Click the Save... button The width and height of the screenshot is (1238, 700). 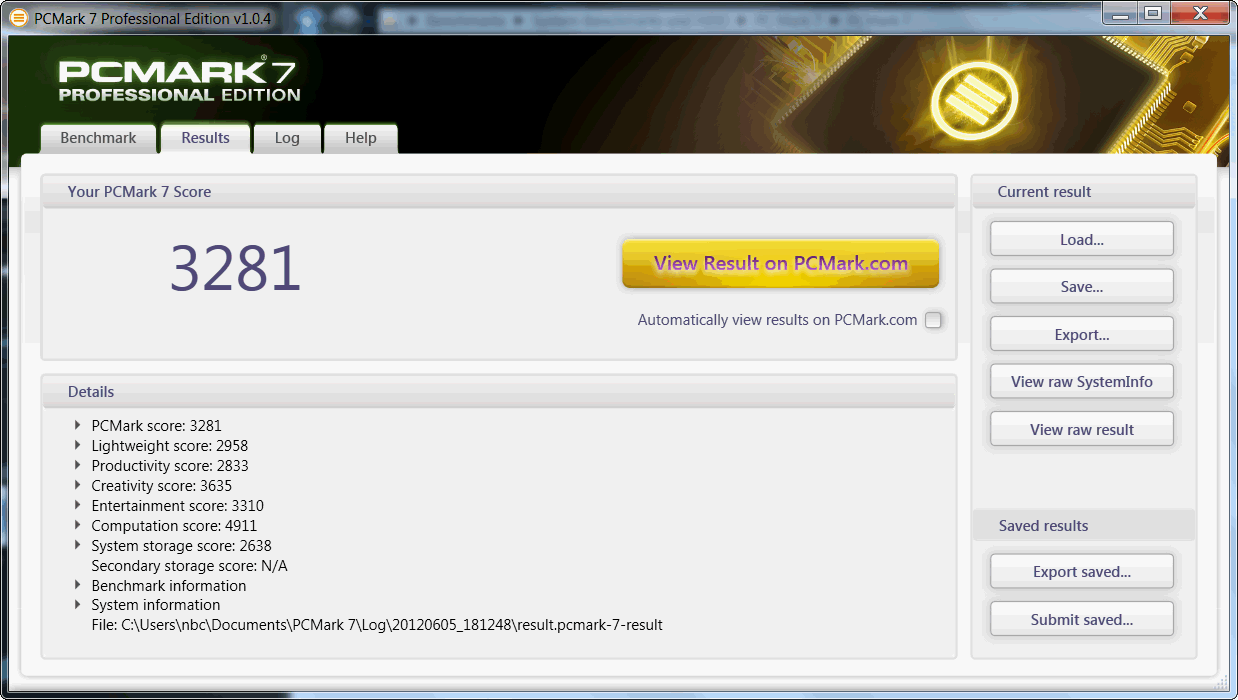pos(1082,287)
